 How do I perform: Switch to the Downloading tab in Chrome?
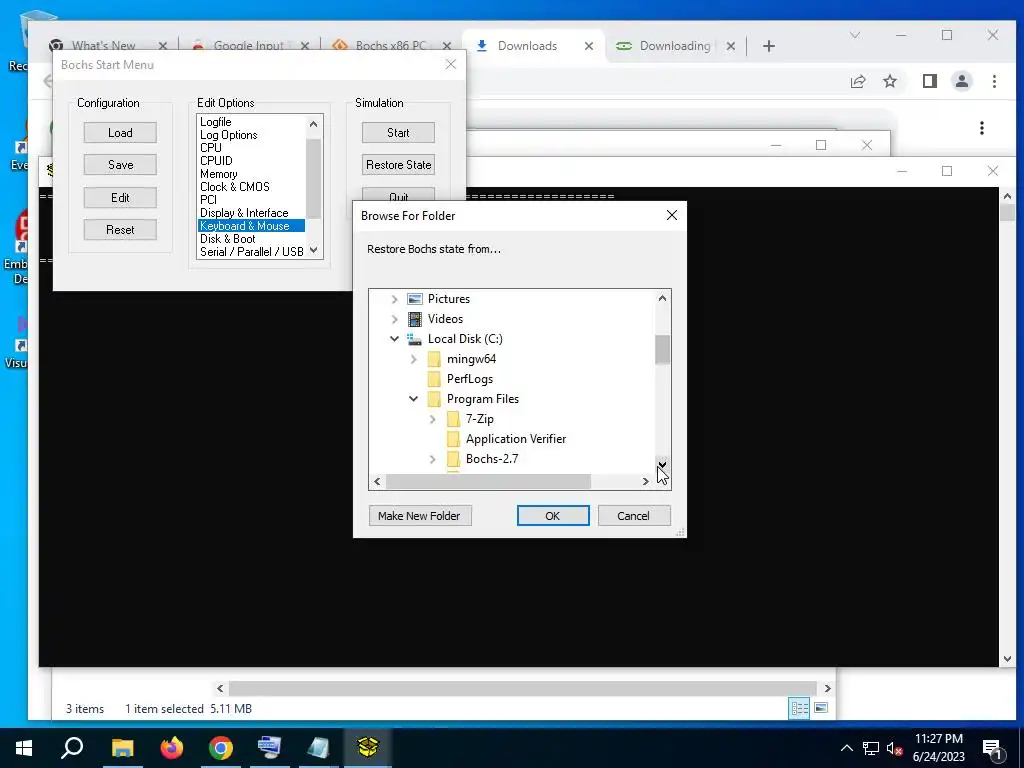pyautogui.click(x=675, y=46)
